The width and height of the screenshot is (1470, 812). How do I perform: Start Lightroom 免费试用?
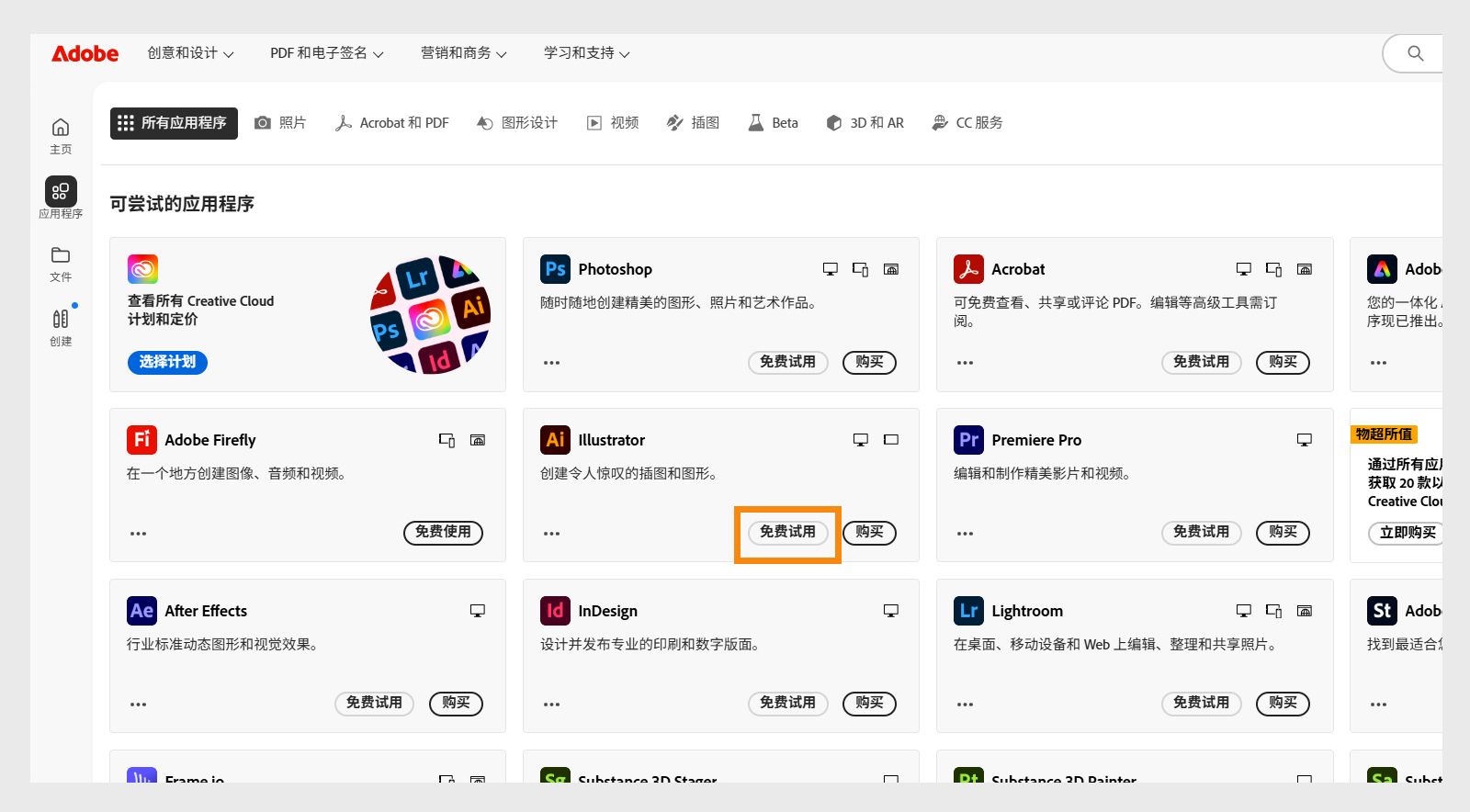(1202, 704)
